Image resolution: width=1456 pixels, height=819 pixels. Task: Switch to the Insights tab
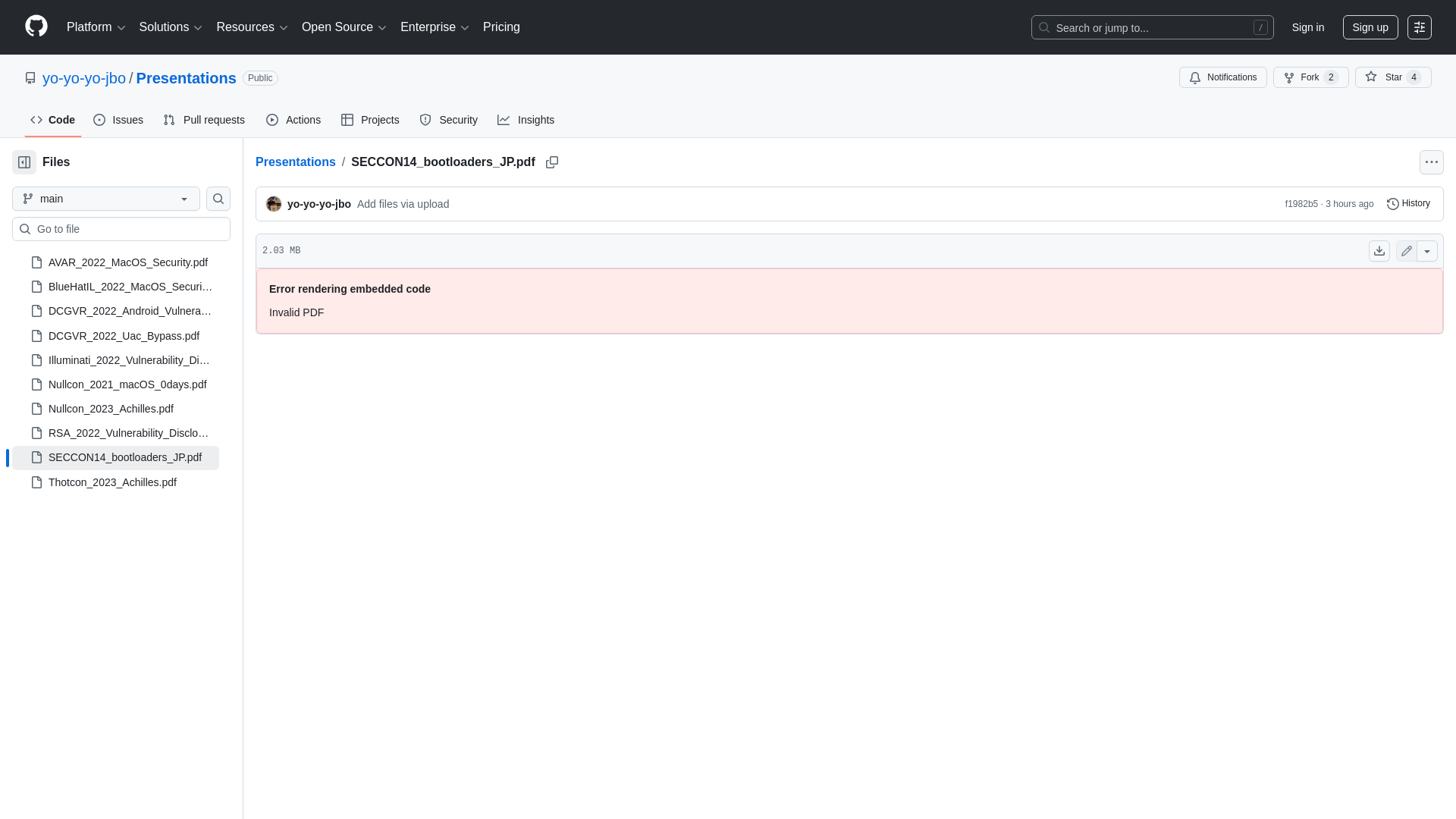coord(526,120)
